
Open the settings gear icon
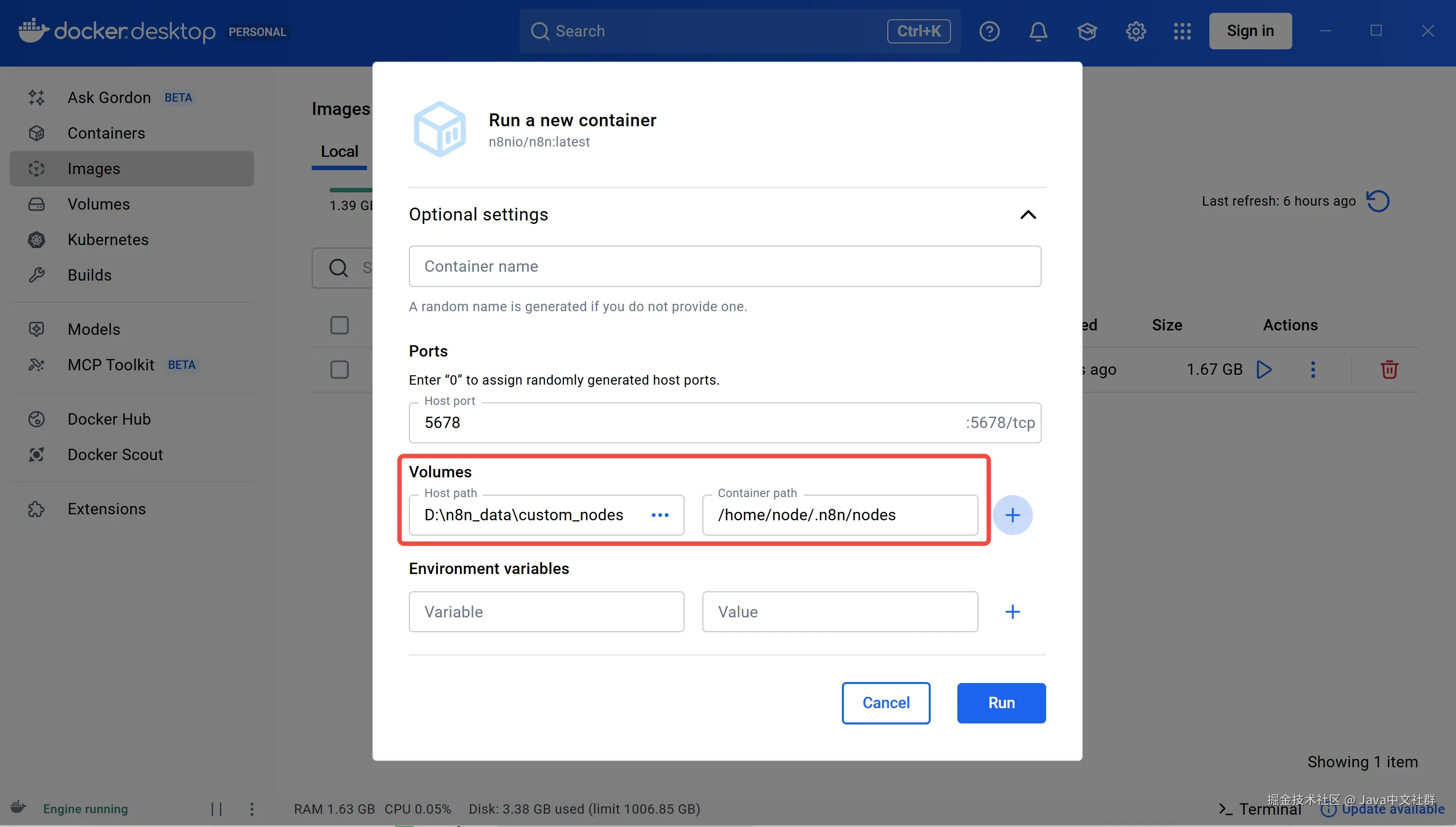[1135, 31]
